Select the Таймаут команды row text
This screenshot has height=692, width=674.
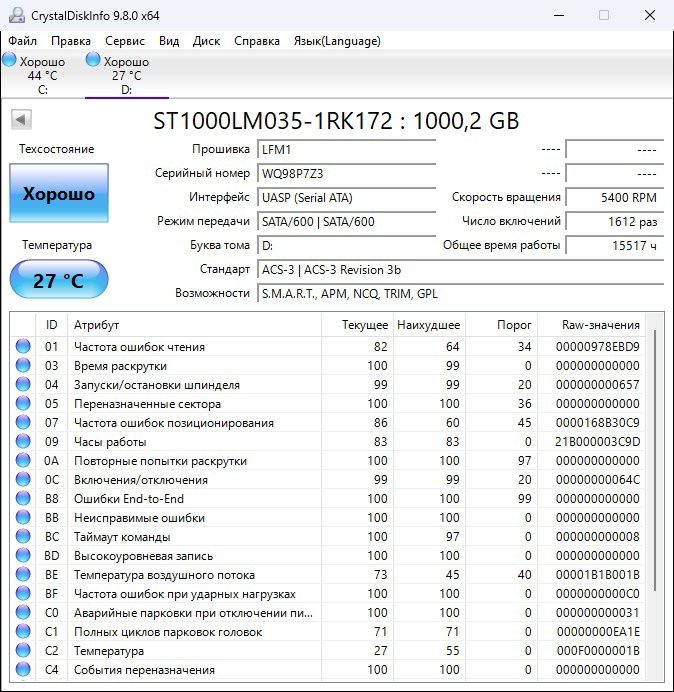pos(122,537)
